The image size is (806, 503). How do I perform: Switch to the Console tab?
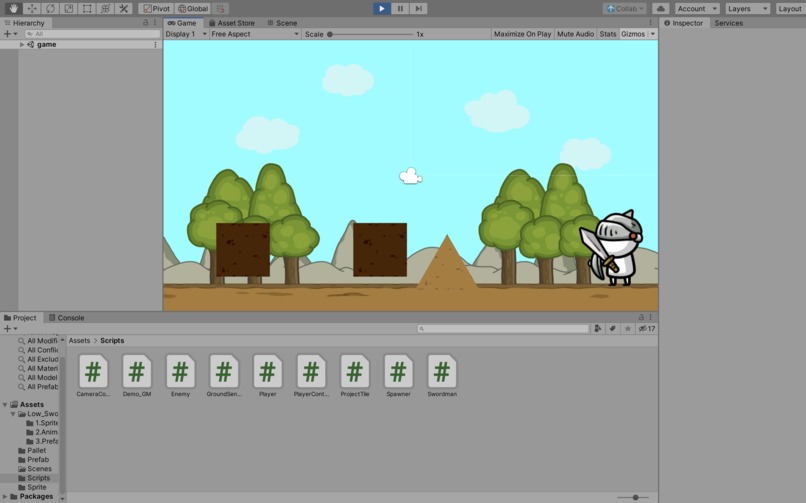[66, 318]
